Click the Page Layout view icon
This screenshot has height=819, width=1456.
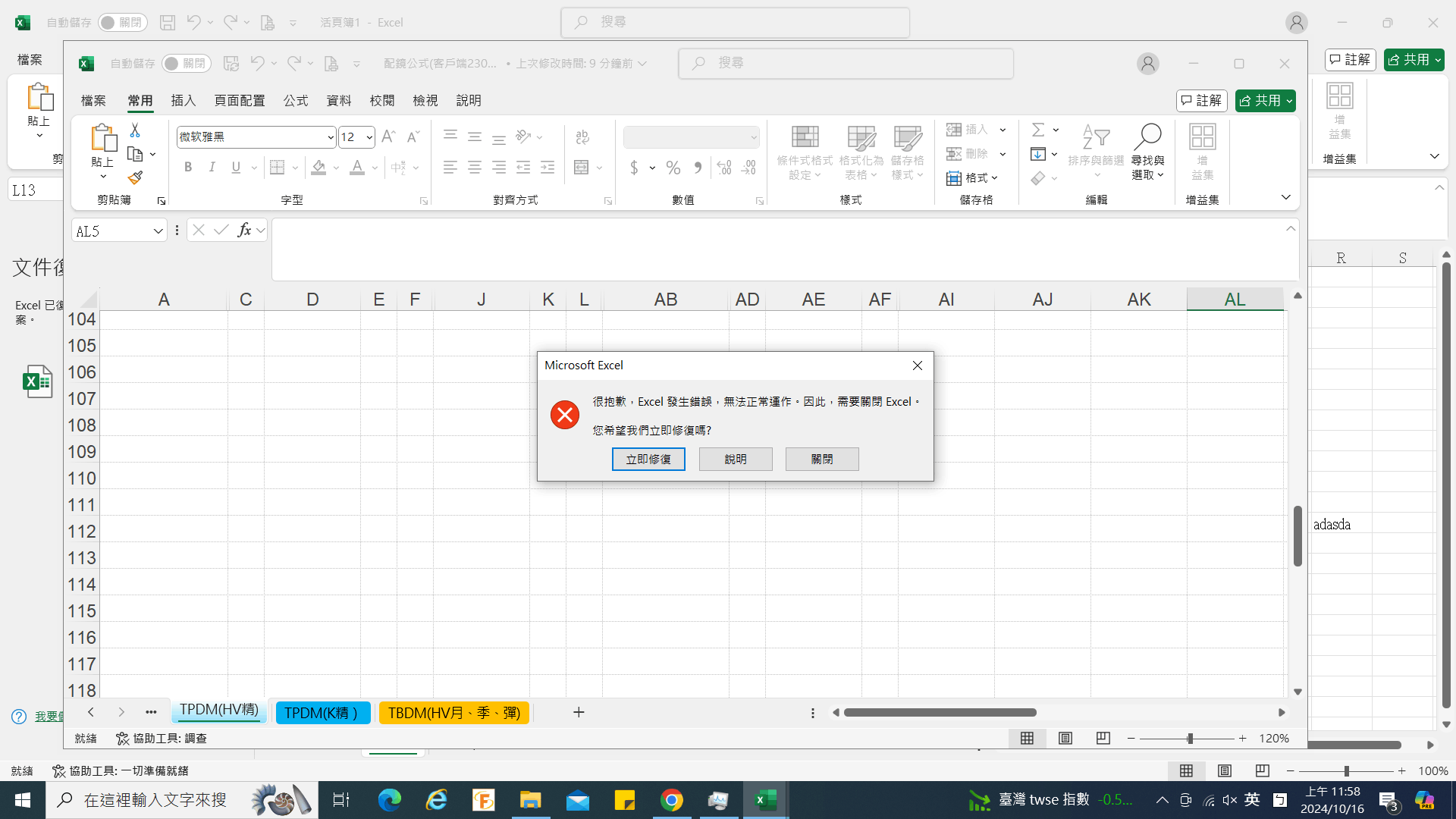tap(1065, 738)
